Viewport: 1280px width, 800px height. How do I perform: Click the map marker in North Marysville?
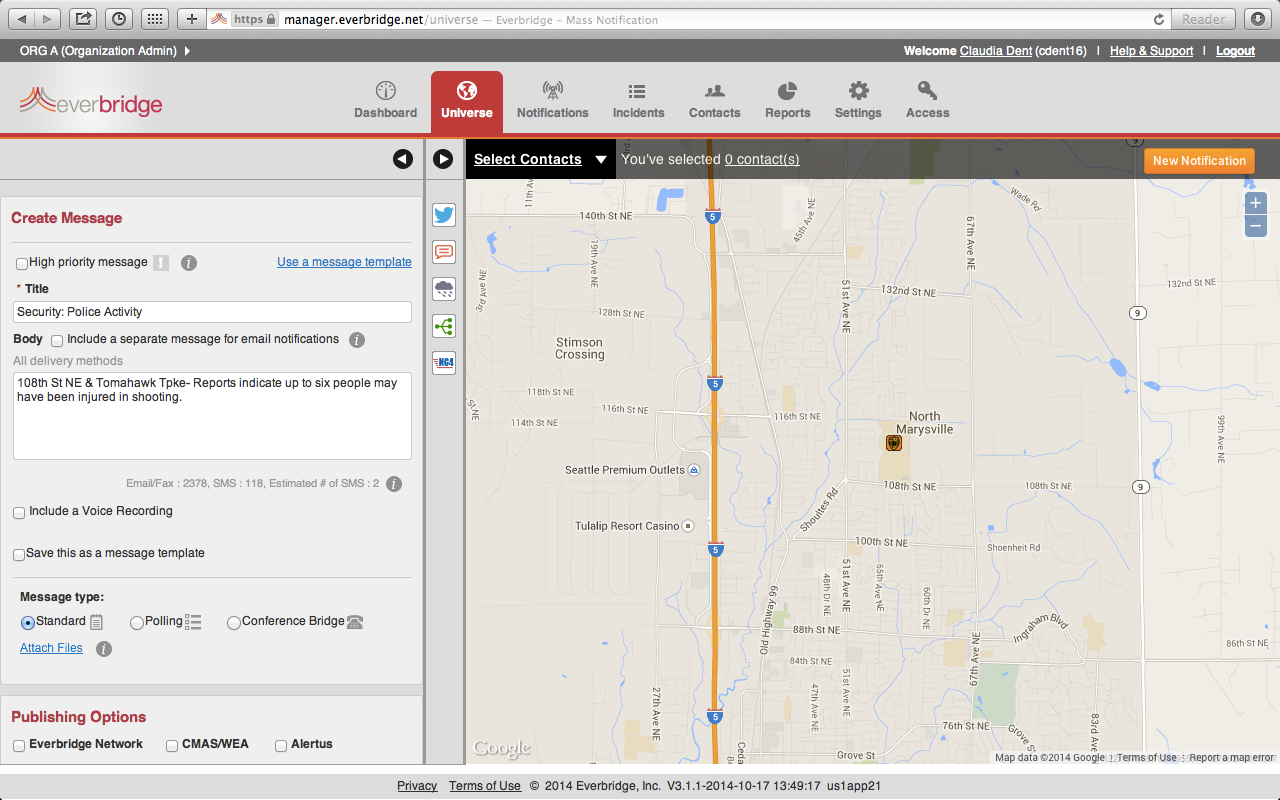pyautogui.click(x=894, y=443)
